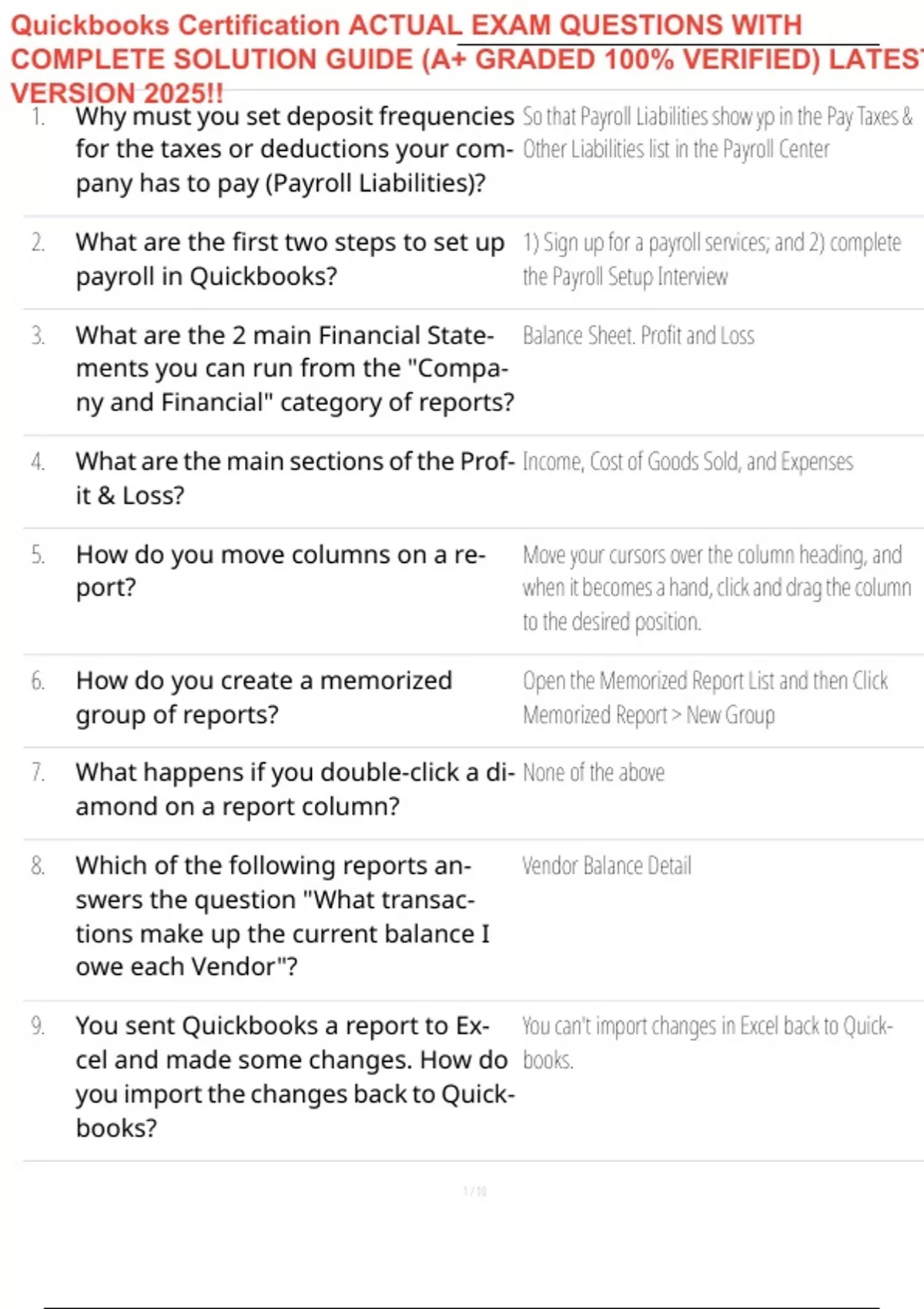Click the answer mentioning Payroll Setup Interview
Image resolution: width=924 pixels, height=1309 pixels.
pyautogui.click(x=711, y=259)
